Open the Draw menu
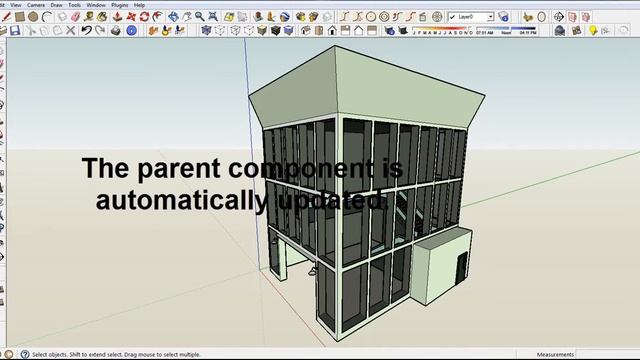This screenshot has width=640, height=360. [x=56, y=5]
